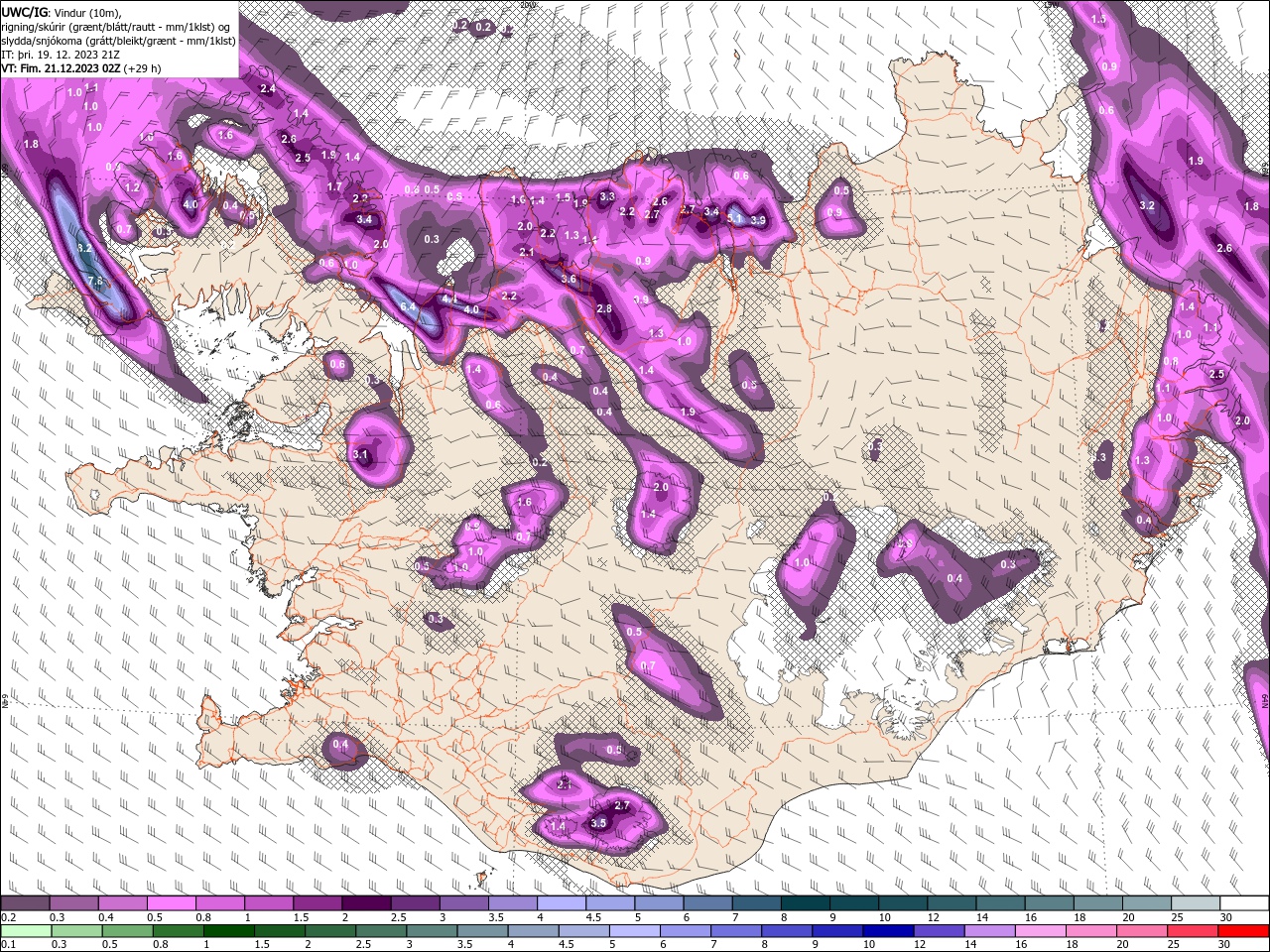Select the '3.3' precipitation value on the map
Viewport: 1270px width, 952px height.
pos(608,197)
